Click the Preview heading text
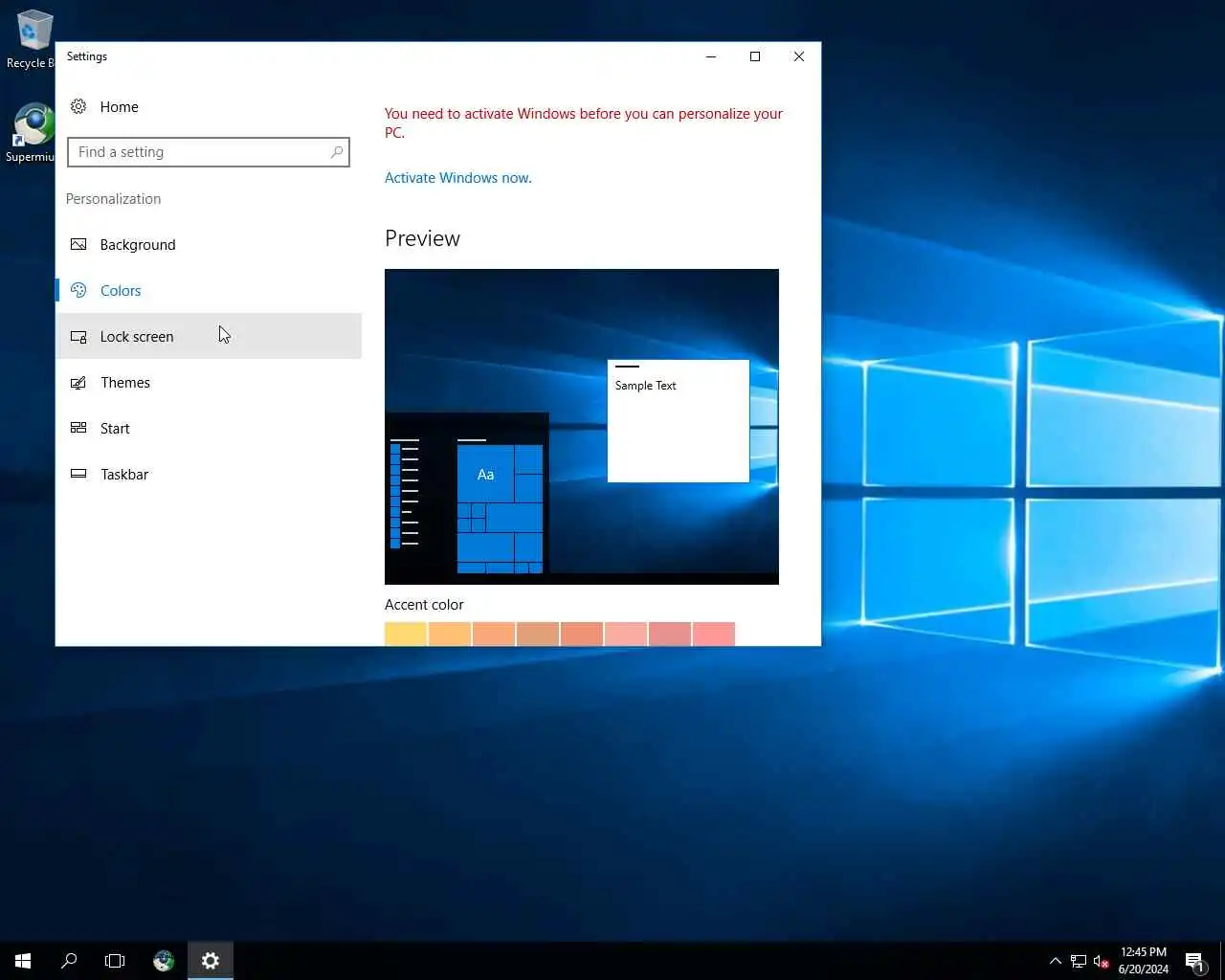 click(422, 238)
